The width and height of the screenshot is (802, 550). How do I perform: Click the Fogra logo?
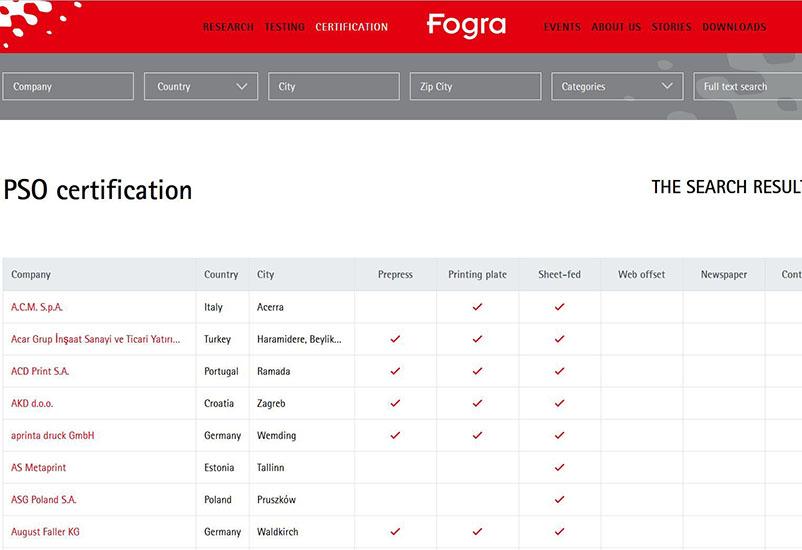(465, 26)
